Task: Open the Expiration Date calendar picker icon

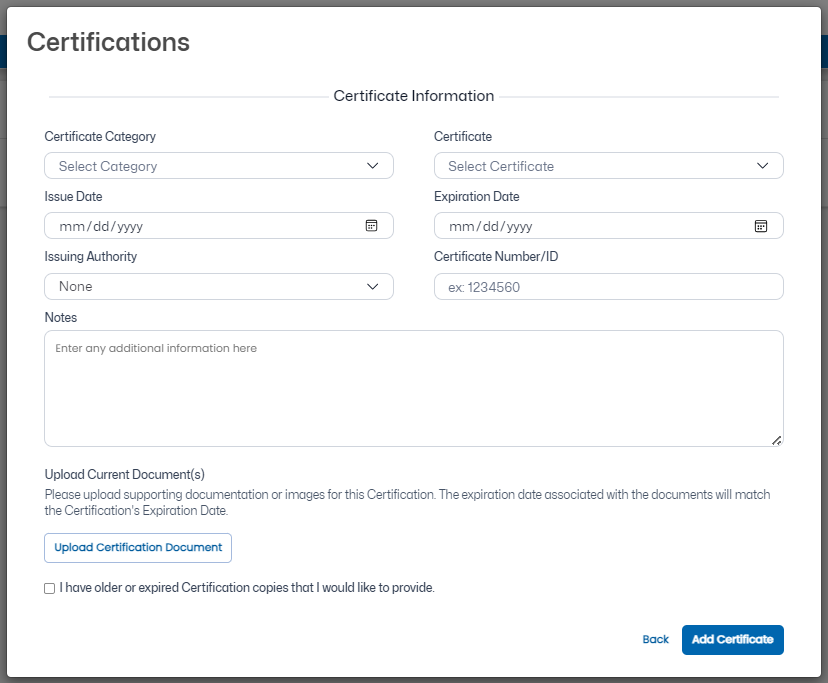Action: [760, 226]
